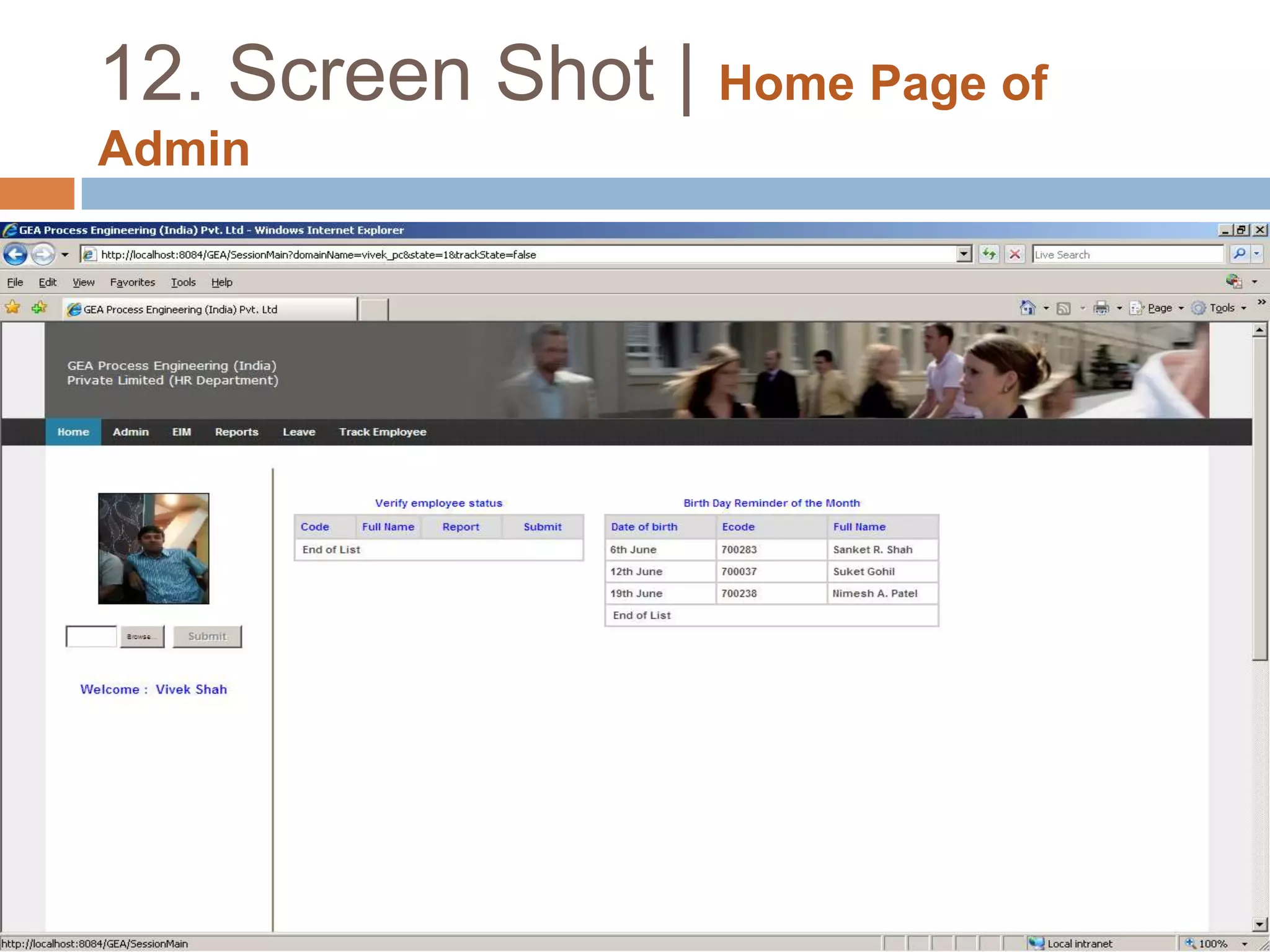Click the photo file path input
Viewport: 1270px width, 952px height.
91,637
